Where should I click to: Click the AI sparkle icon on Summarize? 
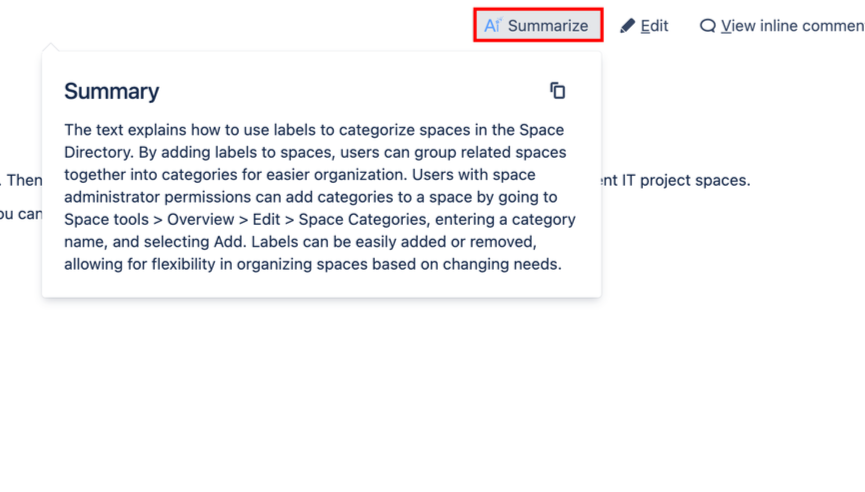click(492, 26)
